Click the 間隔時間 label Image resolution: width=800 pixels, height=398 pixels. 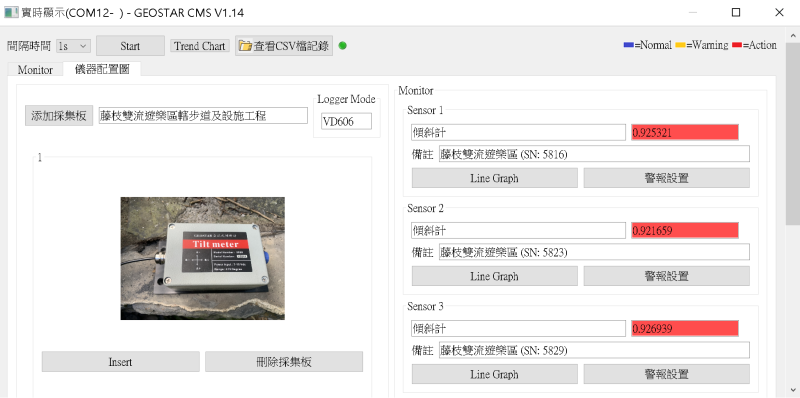[x=29, y=46]
